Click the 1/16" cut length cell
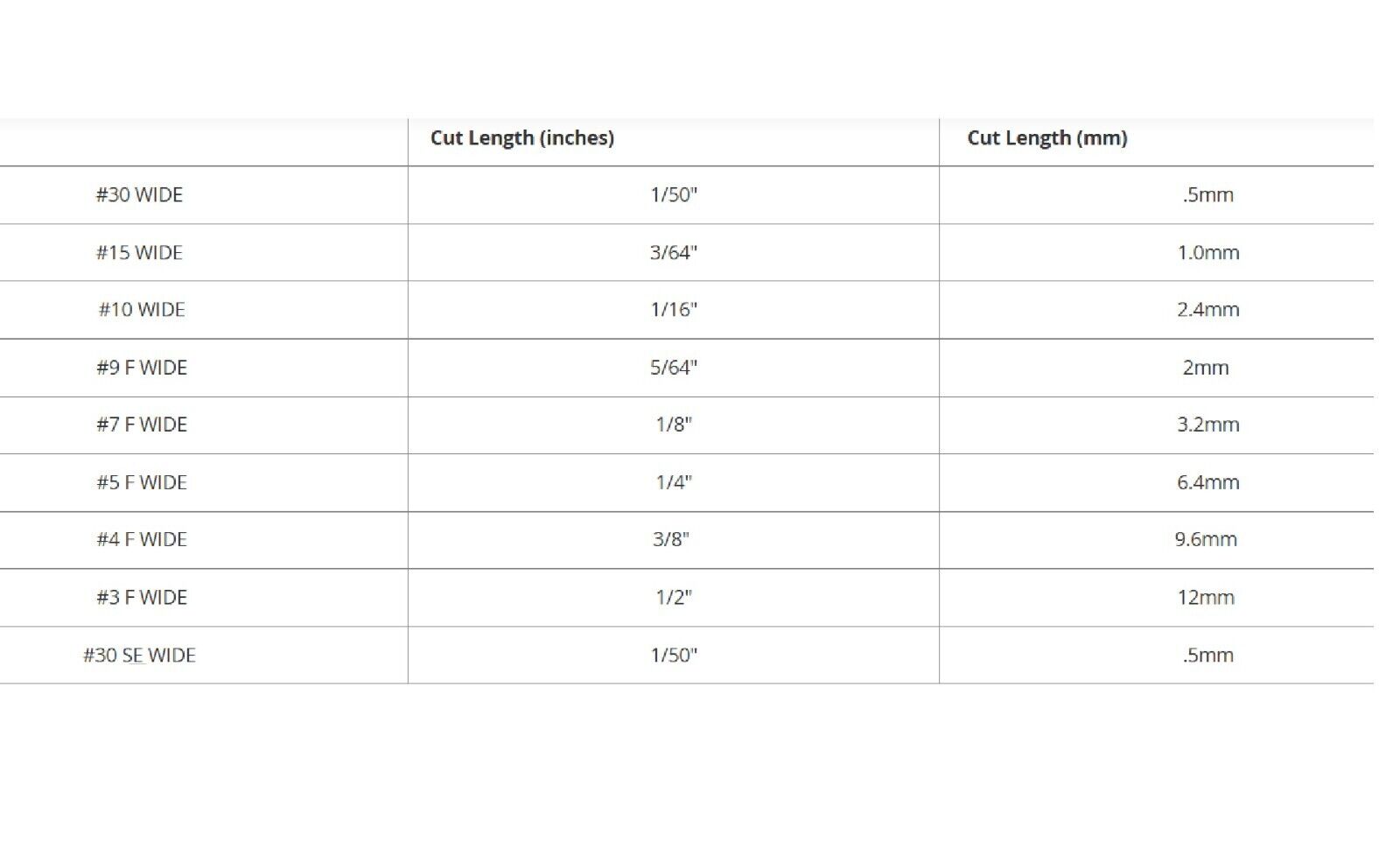The image size is (1400, 863). point(674,309)
